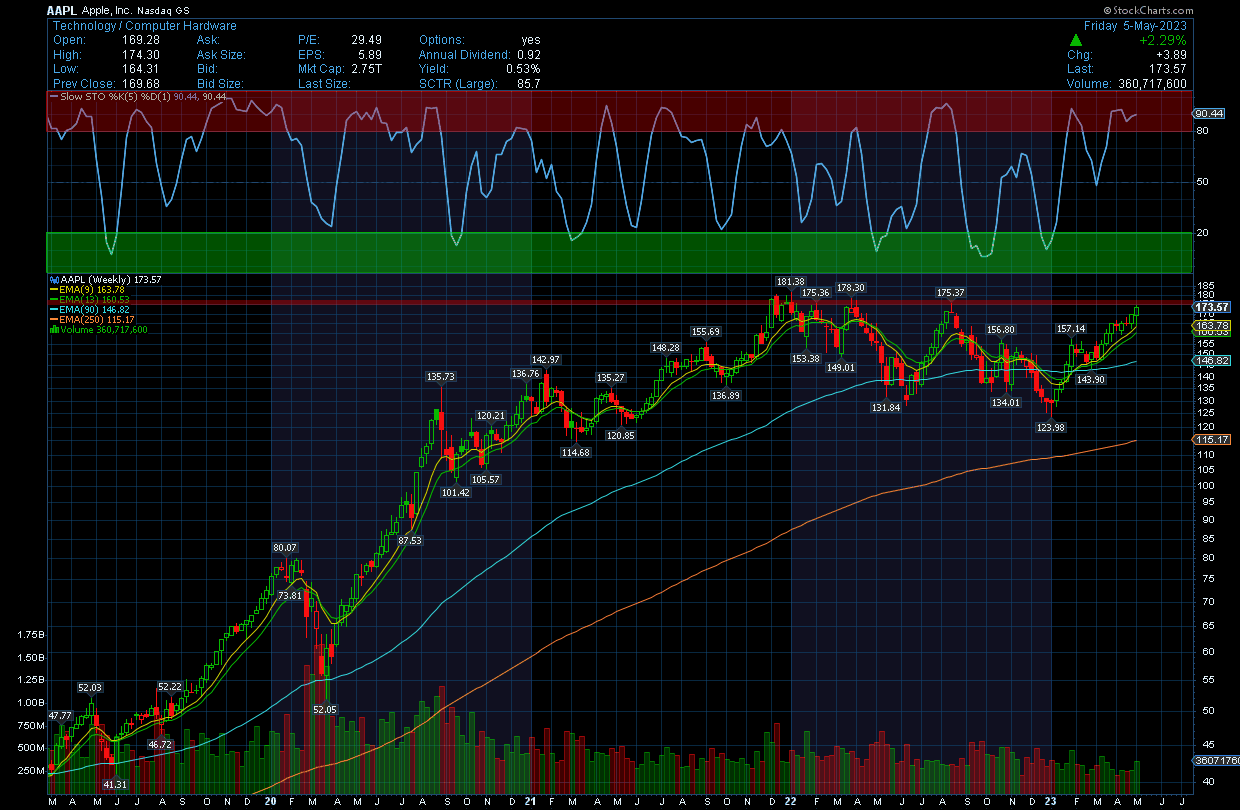Click the 143.90 price label
1240x810 pixels.
(1090, 380)
